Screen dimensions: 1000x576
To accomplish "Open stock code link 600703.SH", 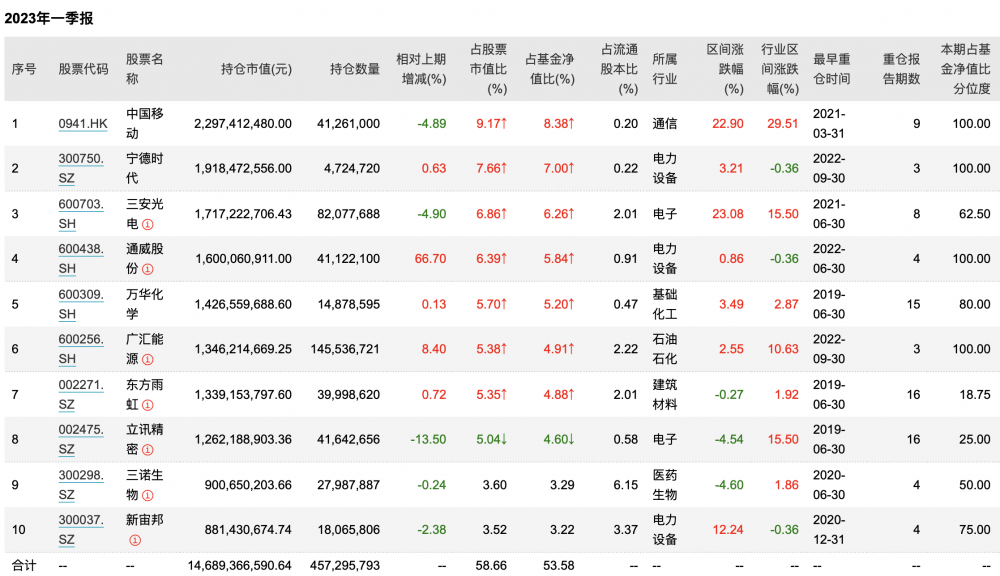I will pyautogui.click(x=81, y=214).
